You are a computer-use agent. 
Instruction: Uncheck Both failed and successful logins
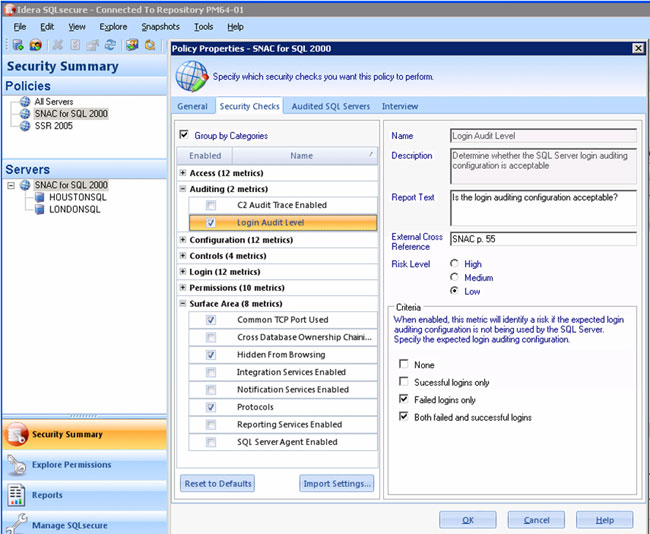pyautogui.click(x=403, y=416)
